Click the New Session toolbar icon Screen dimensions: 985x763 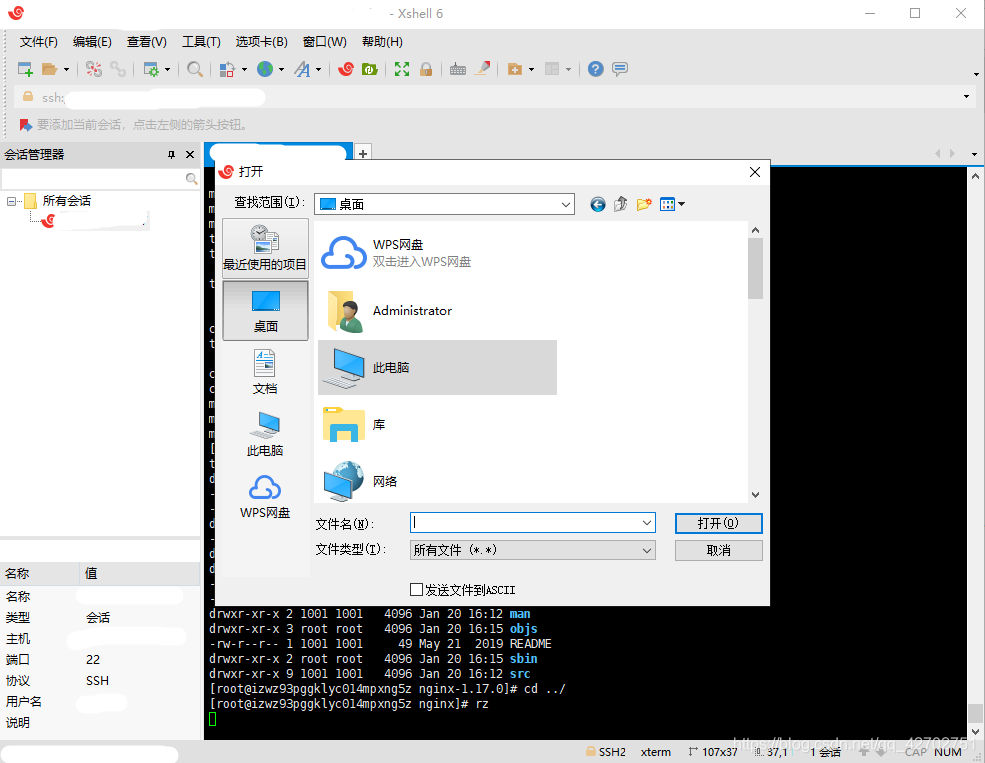point(25,69)
